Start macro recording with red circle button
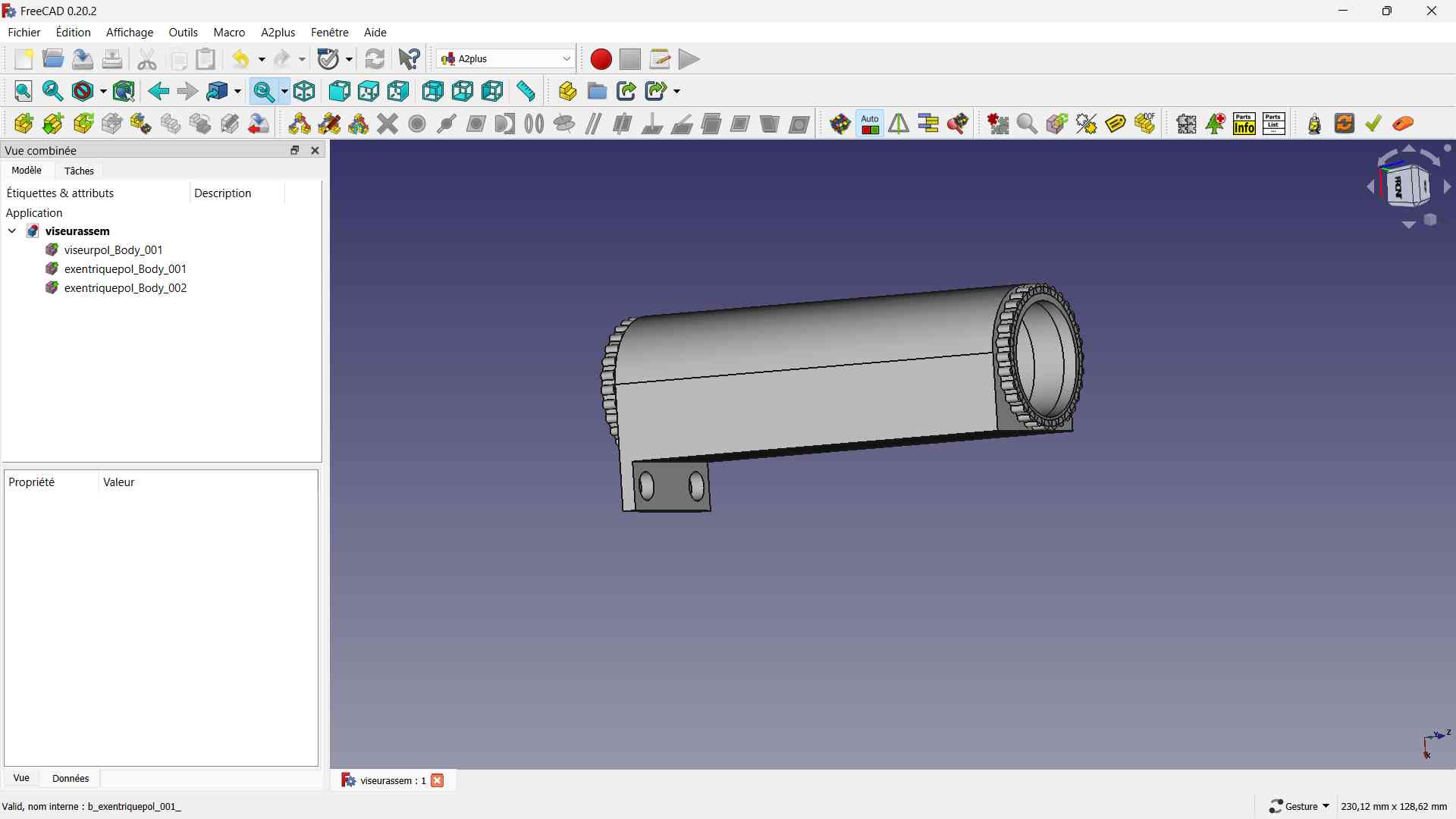 point(601,59)
